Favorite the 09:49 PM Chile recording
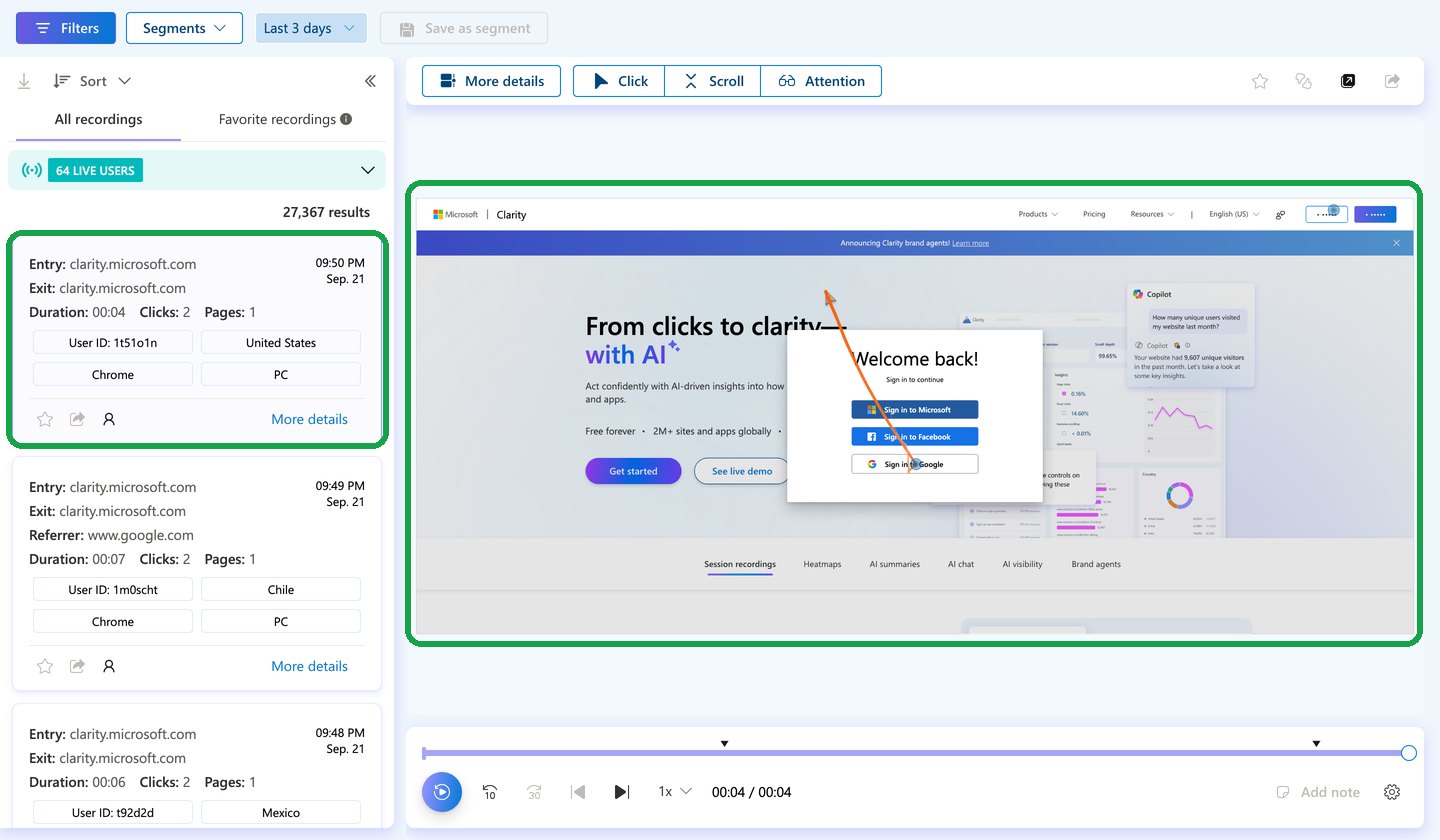This screenshot has height=840, width=1440. point(44,666)
